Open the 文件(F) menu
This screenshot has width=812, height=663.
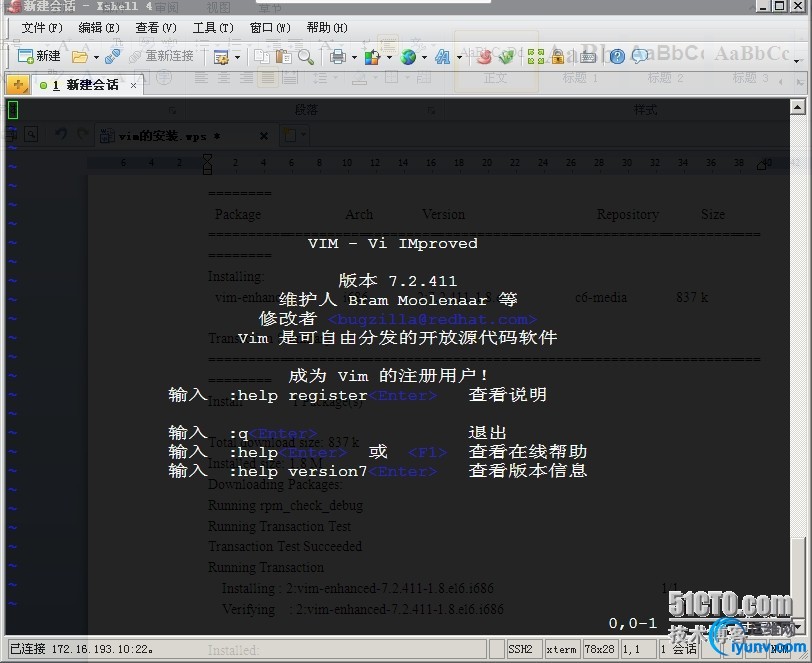pyautogui.click(x=41, y=27)
